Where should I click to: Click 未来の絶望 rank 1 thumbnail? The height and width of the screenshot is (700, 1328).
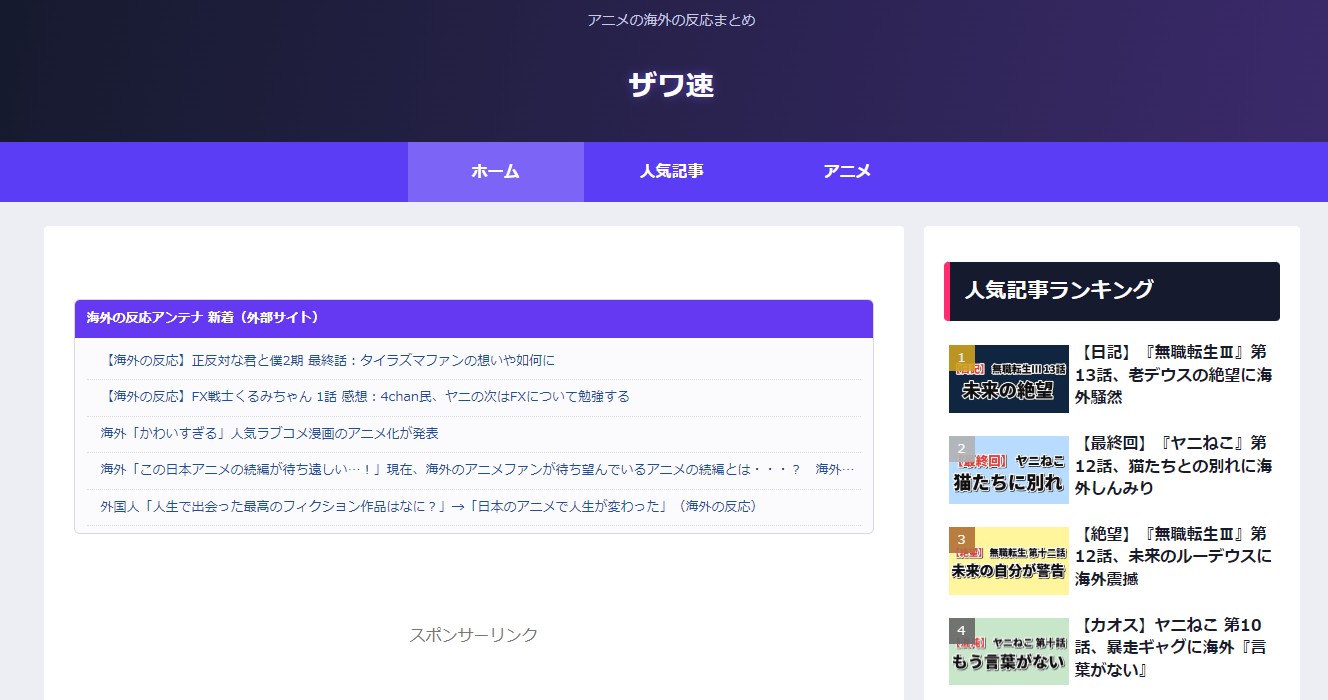click(x=1008, y=379)
